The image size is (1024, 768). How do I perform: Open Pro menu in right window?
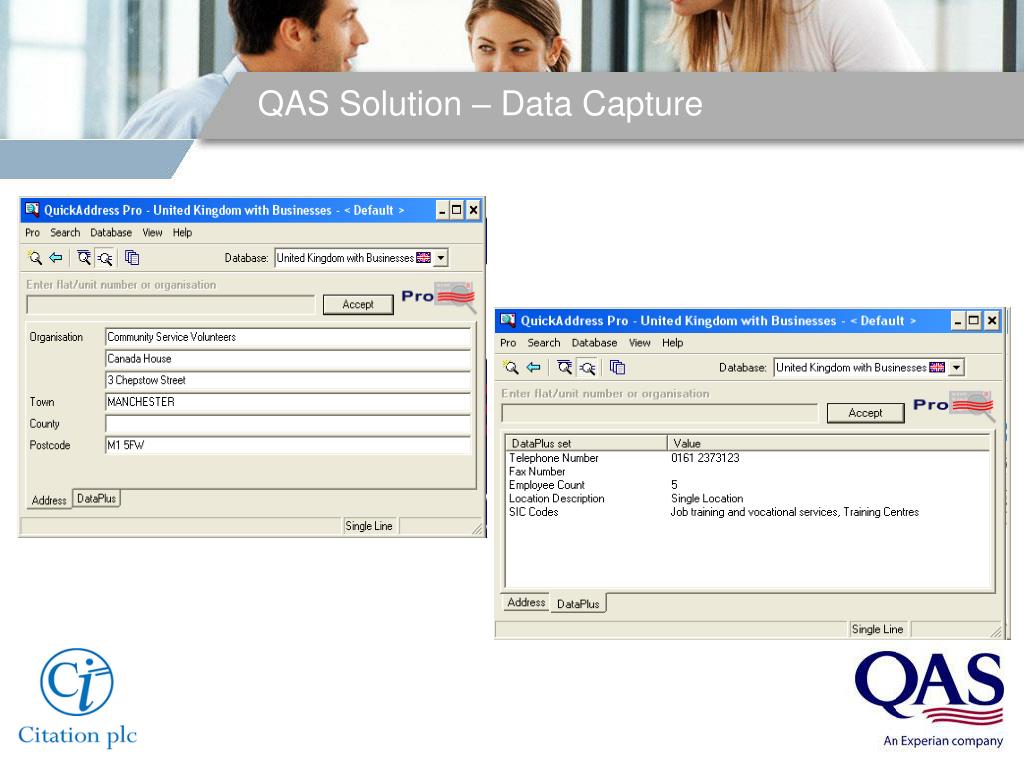508,343
